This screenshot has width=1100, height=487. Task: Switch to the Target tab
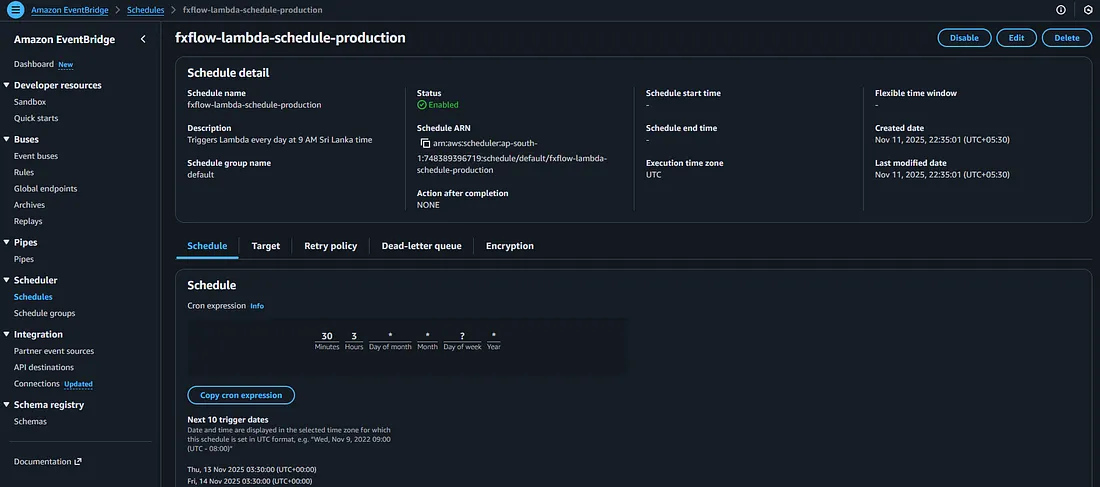(265, 246)
